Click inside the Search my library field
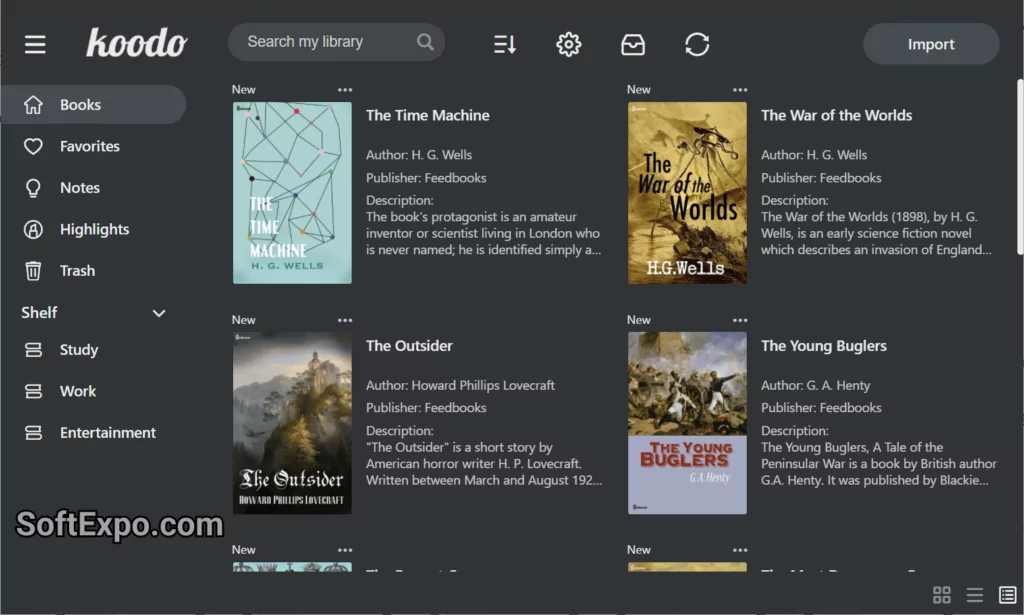Image resolution: width=1024 pixels, height=615 pixels. (320, 42)
